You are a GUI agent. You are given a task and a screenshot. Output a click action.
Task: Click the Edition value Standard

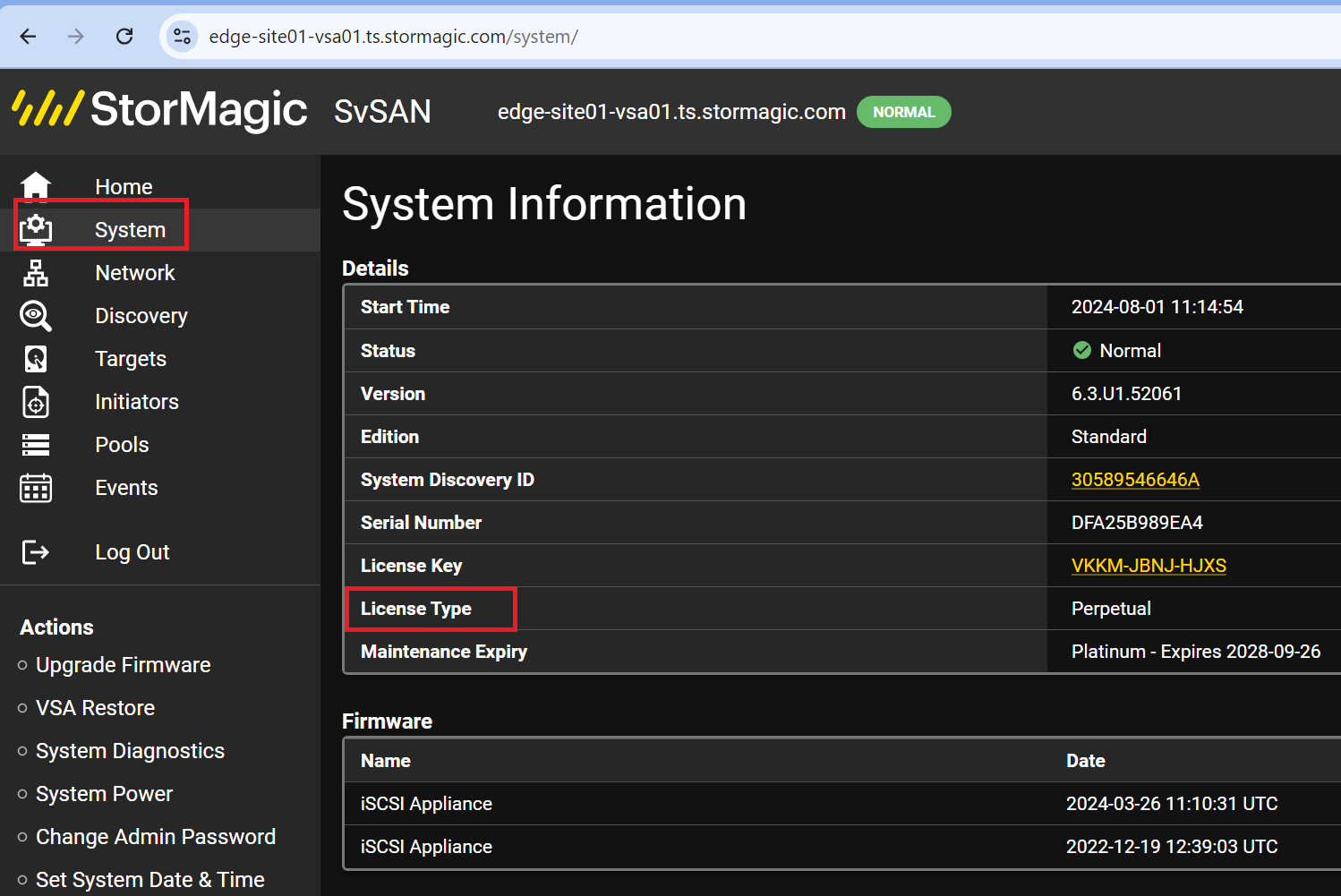(x=1109, y=437)
